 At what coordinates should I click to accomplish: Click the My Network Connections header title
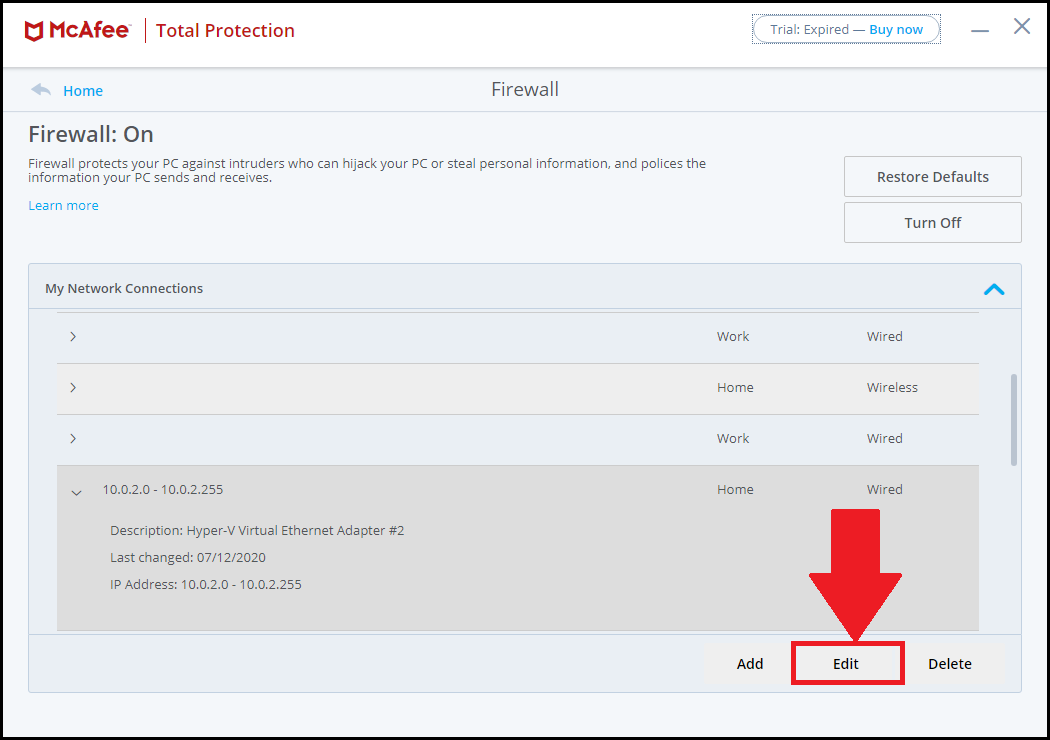point(124,289)
